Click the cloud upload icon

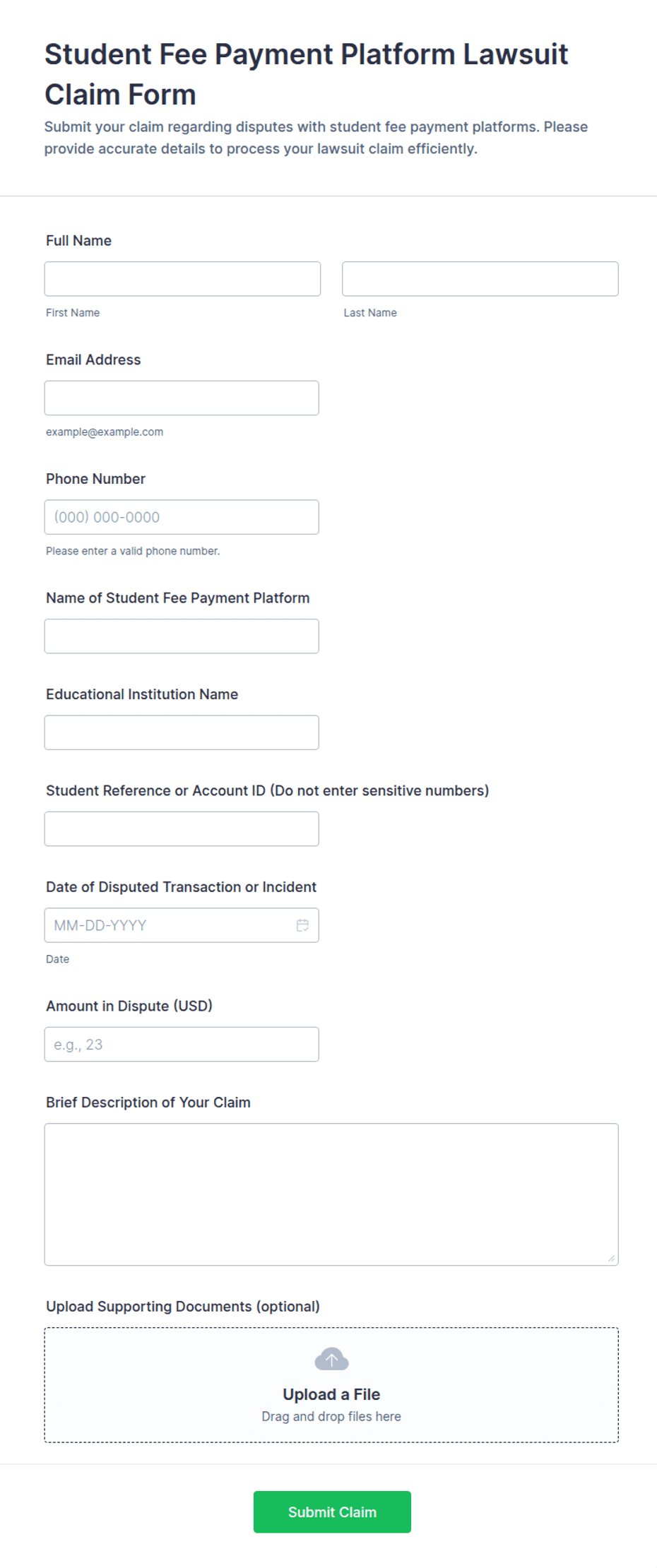(331, 1359)
